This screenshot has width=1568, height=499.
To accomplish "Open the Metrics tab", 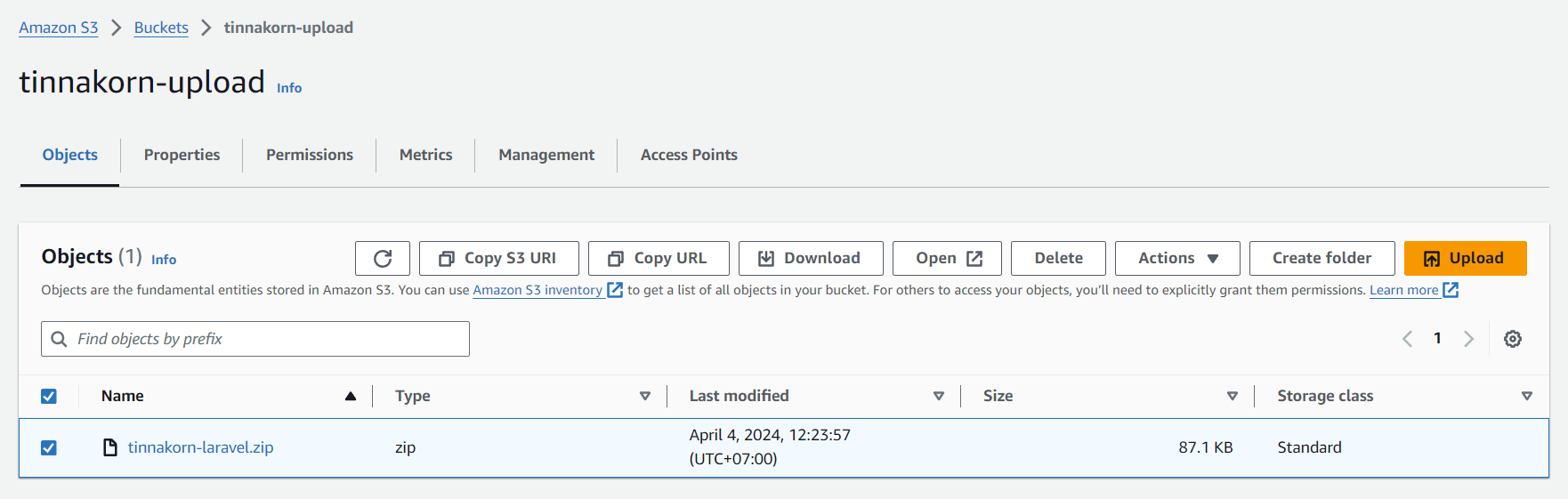I will [425, 155].
